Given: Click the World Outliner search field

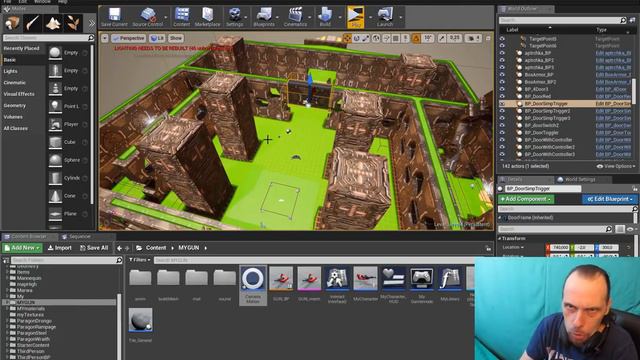Looking at the screenshot, I should pos(562,20).
